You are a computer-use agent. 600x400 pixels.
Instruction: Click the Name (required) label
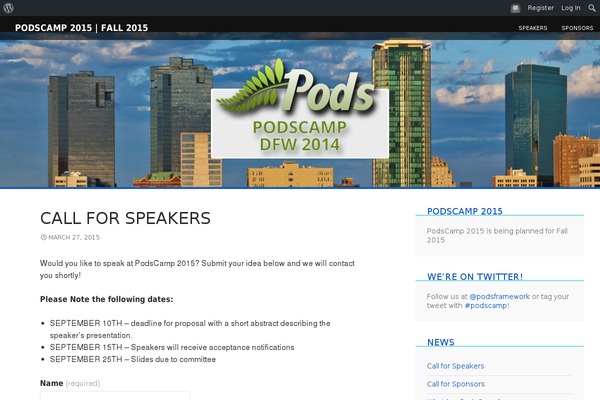point(70,383)
